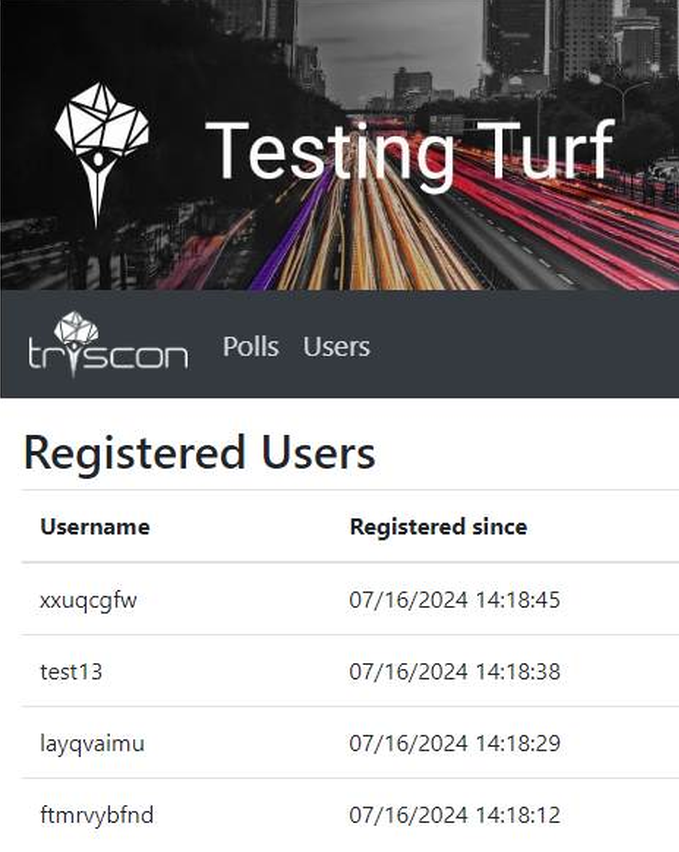Open the Polls page
This screenshot has width=679, height=852.
pos(250,347)
